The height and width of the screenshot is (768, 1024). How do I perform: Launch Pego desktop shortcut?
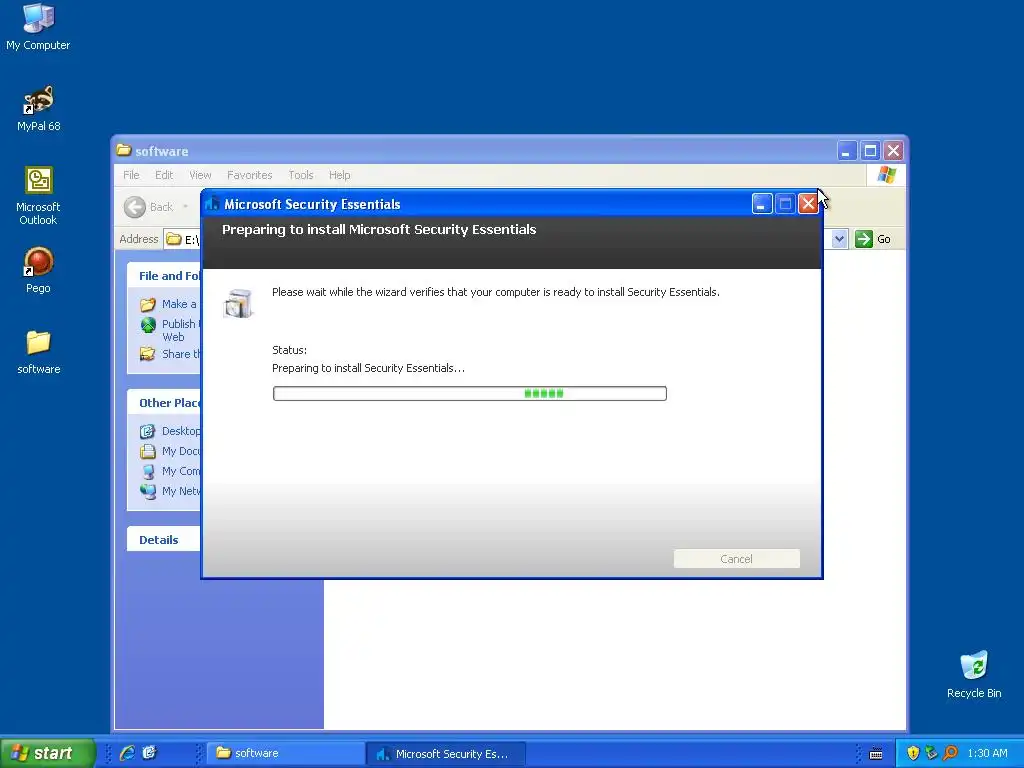38,270
